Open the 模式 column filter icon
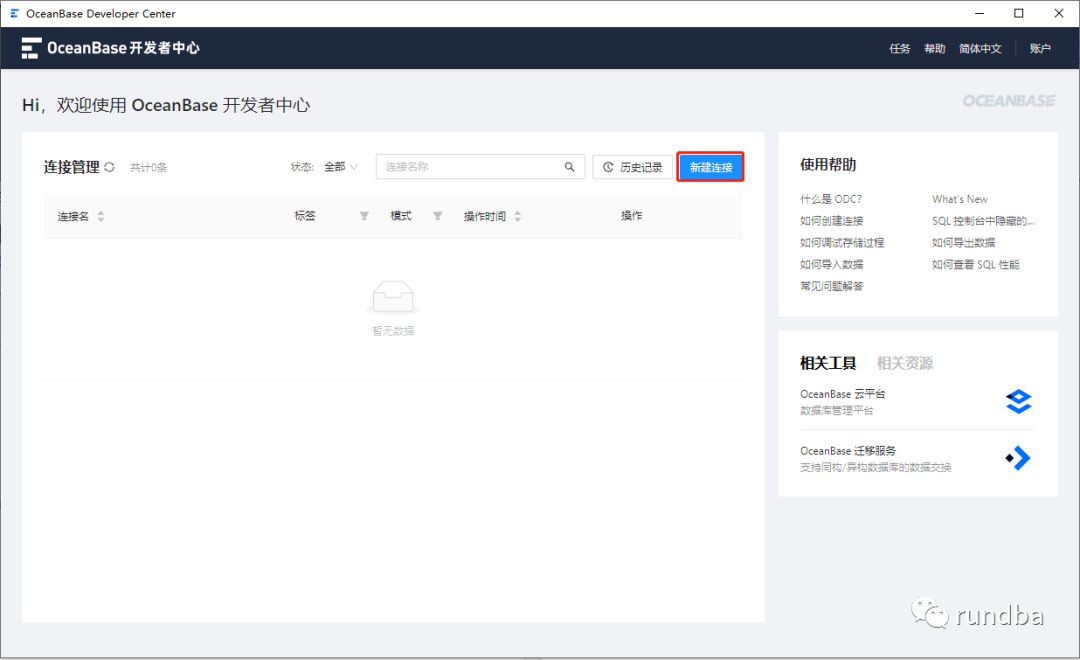Screen dimensions: 1080x660 point(437,216)
